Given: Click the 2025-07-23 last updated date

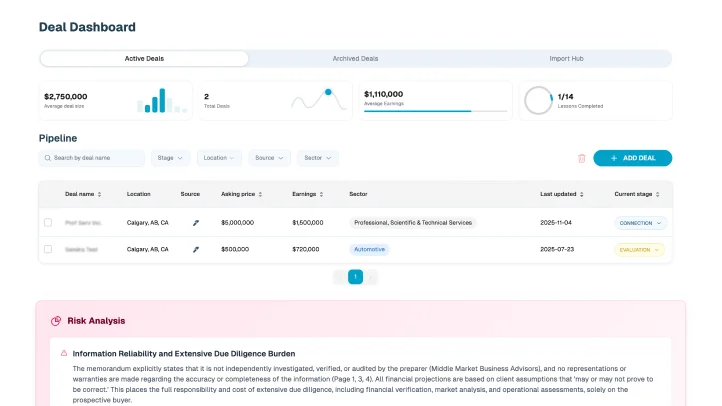Looking at the screenshot, I should [x=557, y=249].
